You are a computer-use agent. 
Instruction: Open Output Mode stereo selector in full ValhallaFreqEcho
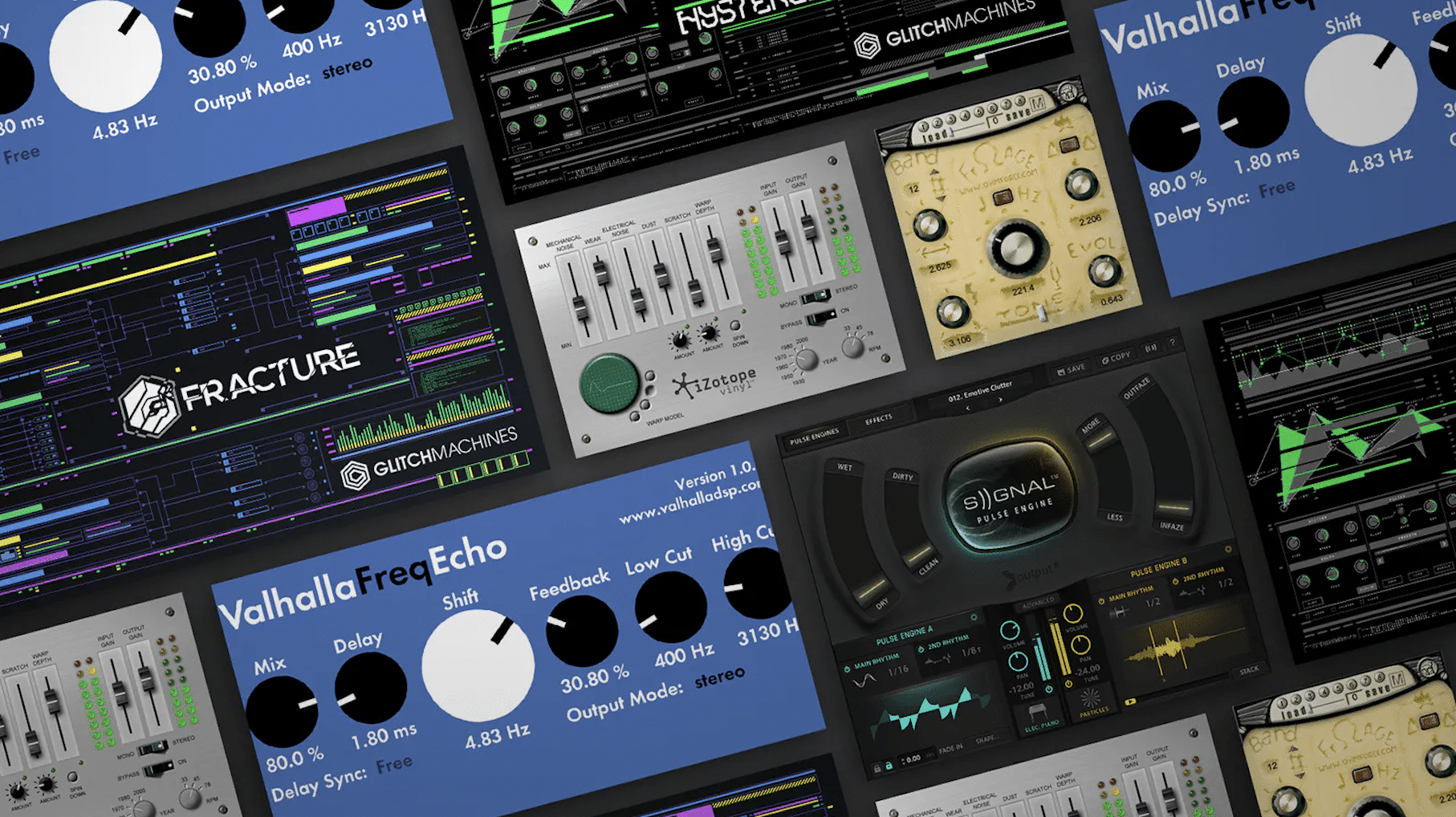tap(720, 677)
